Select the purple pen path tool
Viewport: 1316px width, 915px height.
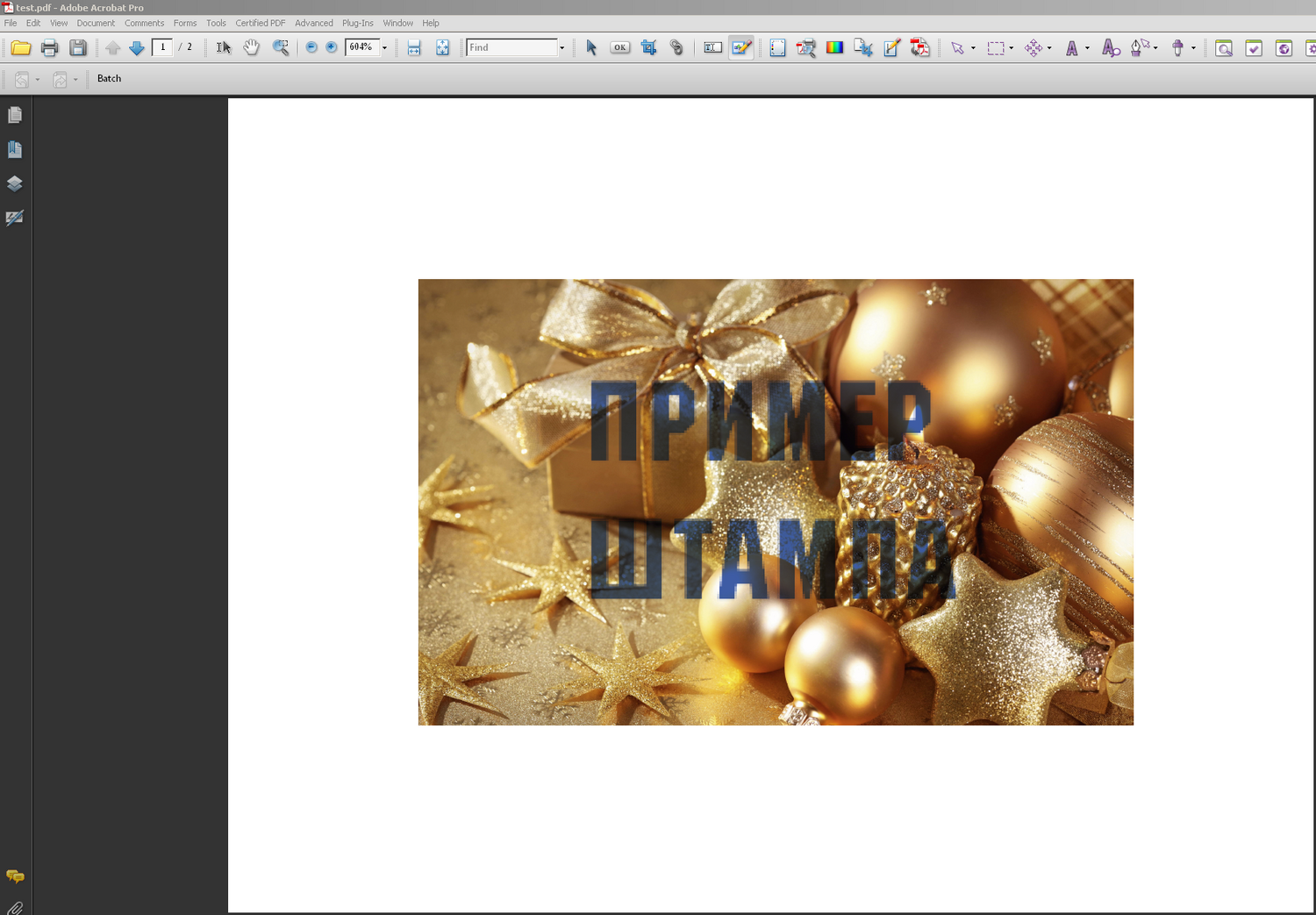(x=1140, y=47)
